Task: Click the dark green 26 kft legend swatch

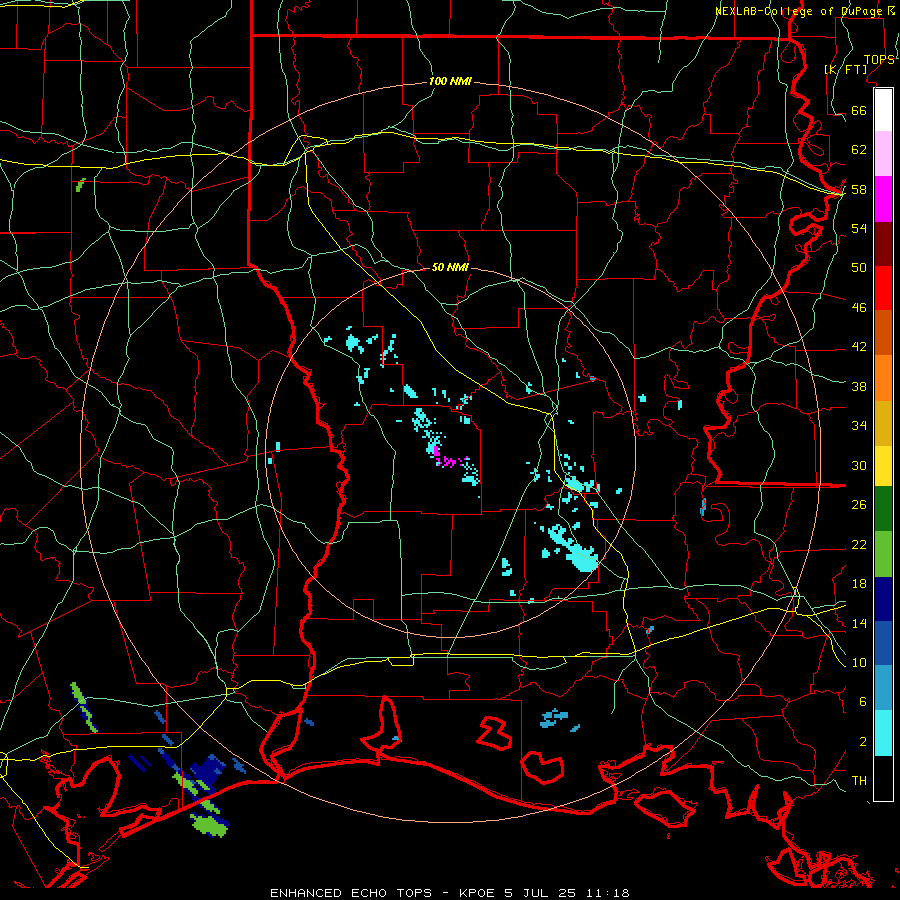Action: pos(883,509)
